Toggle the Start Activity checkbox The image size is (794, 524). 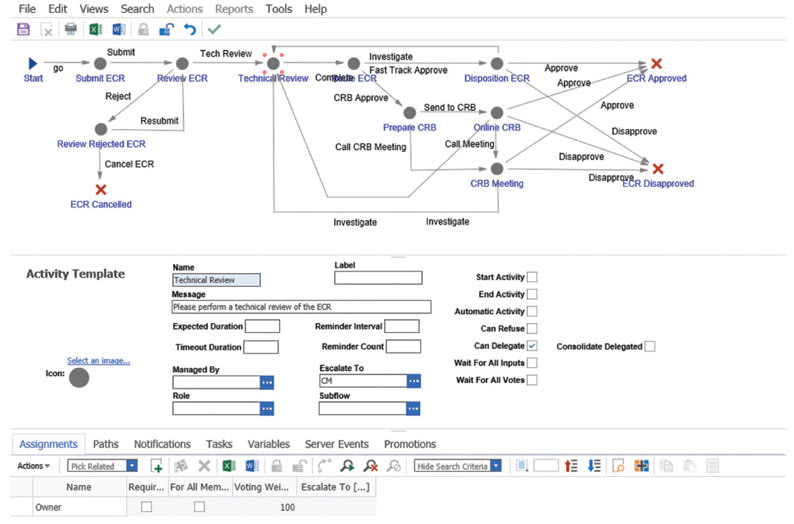pyautogui.click(x=532, y=277)
